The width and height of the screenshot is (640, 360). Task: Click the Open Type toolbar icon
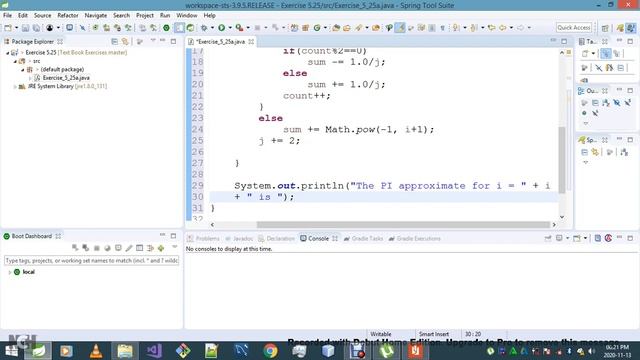click(x=336, y=28)
